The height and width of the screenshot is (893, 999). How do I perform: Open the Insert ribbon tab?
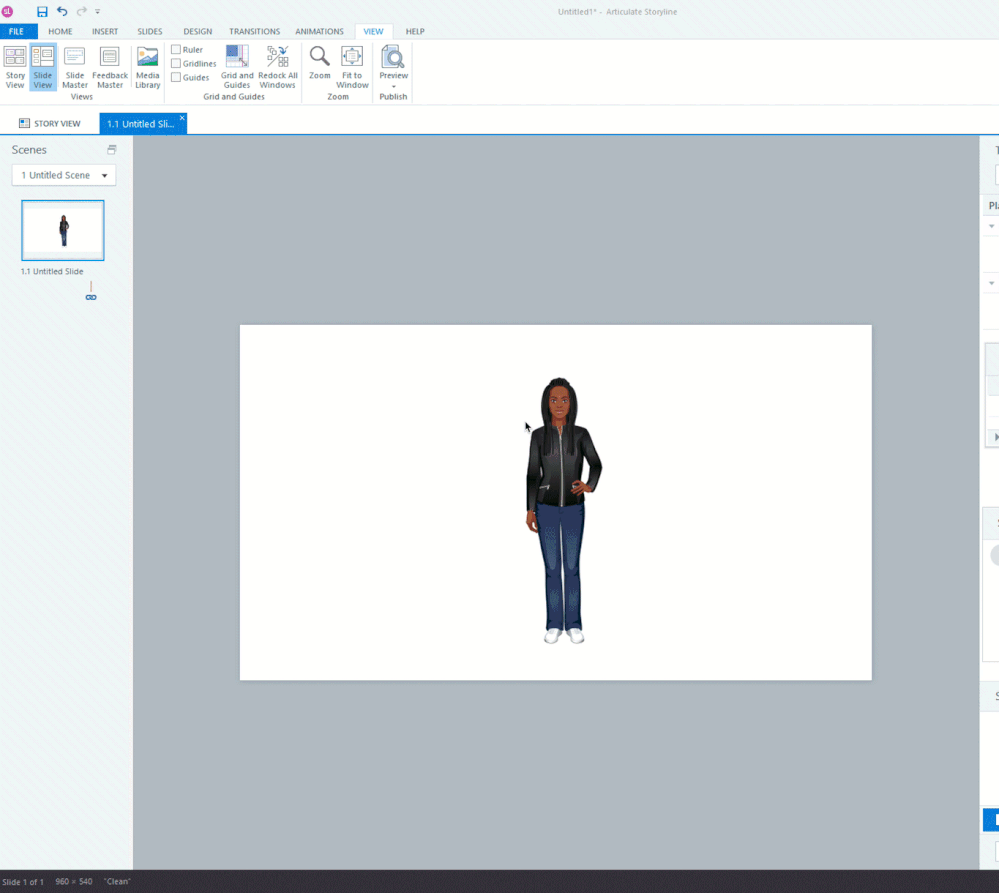point(105,32)
